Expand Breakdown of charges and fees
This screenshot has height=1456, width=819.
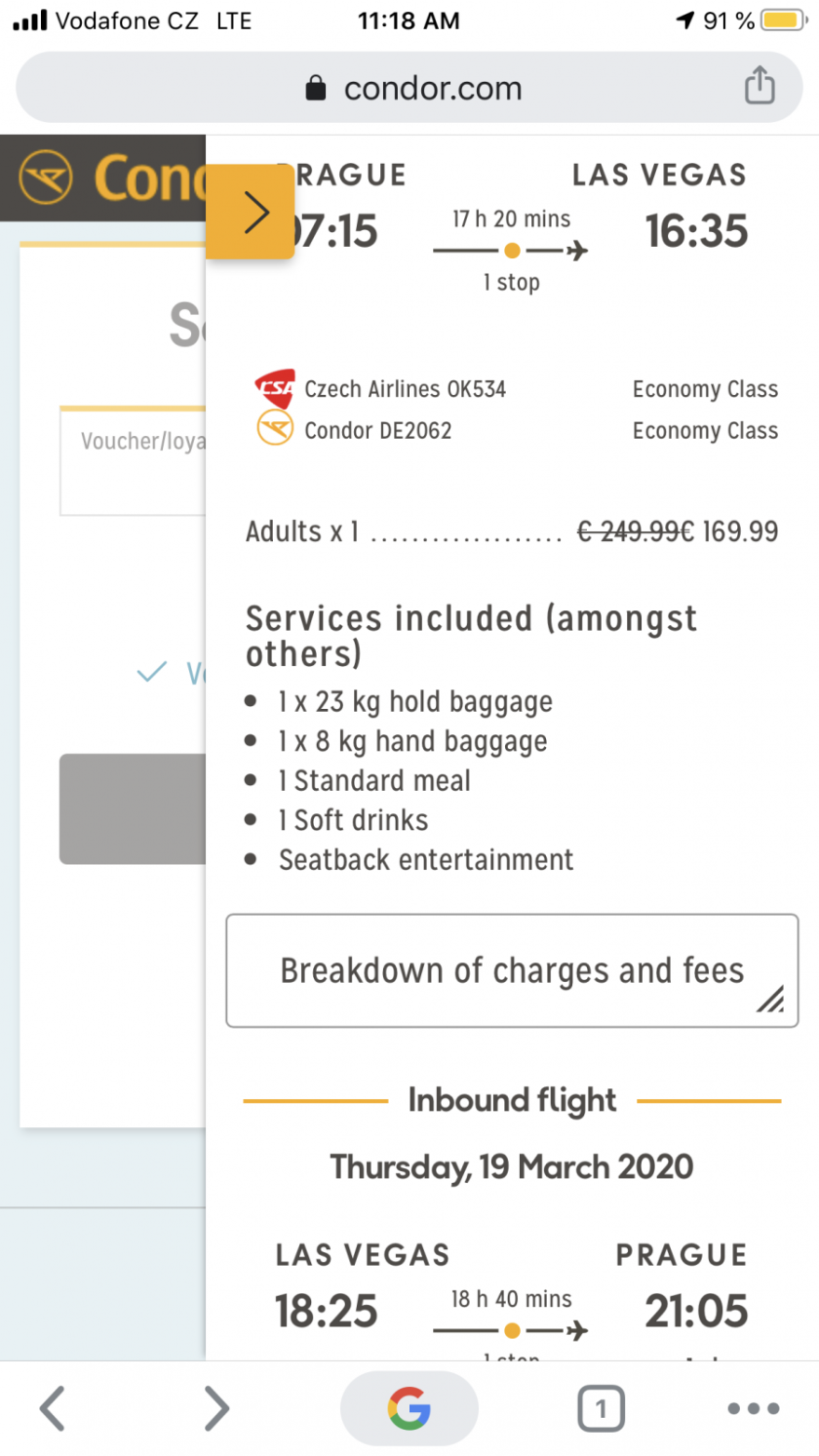point(511,970)
